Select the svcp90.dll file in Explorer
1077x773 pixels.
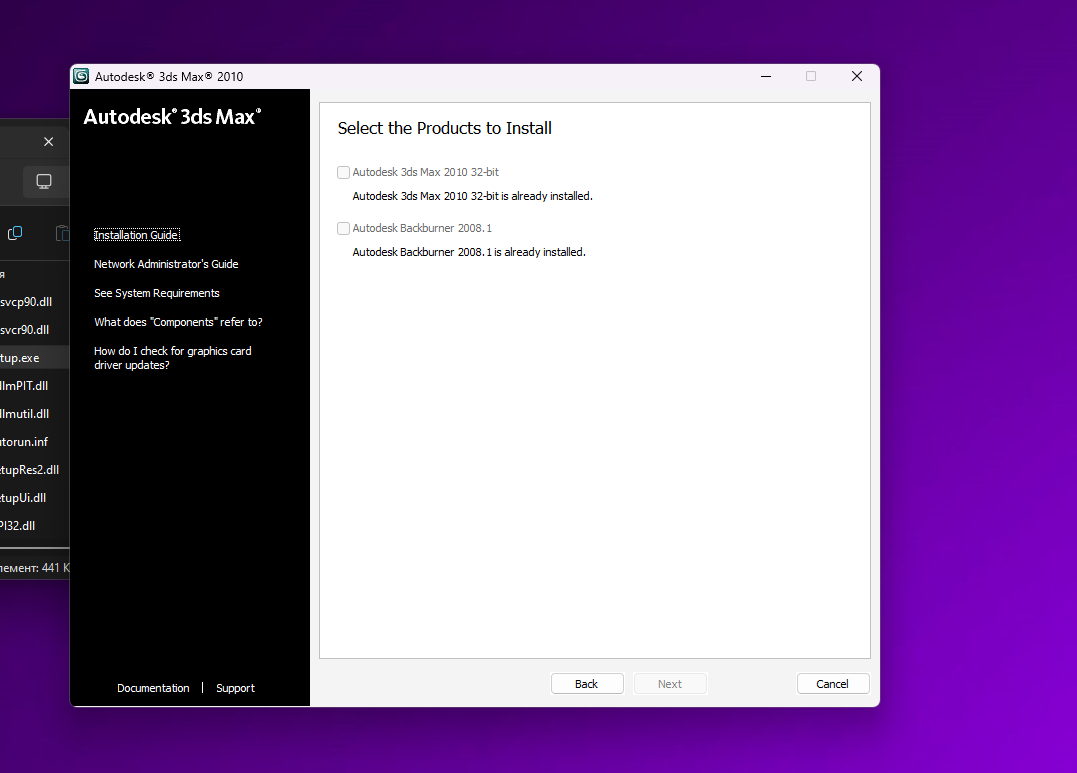(x=26, y=301)
